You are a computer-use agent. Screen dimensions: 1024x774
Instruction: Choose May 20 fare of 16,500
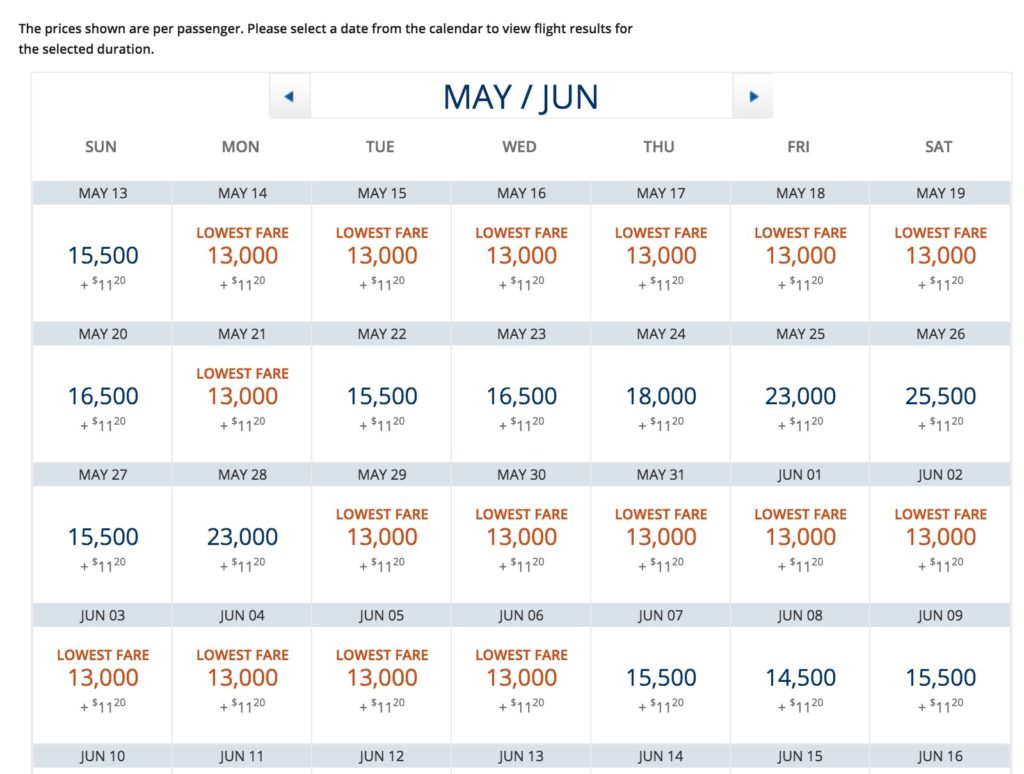tap(103, 397)
